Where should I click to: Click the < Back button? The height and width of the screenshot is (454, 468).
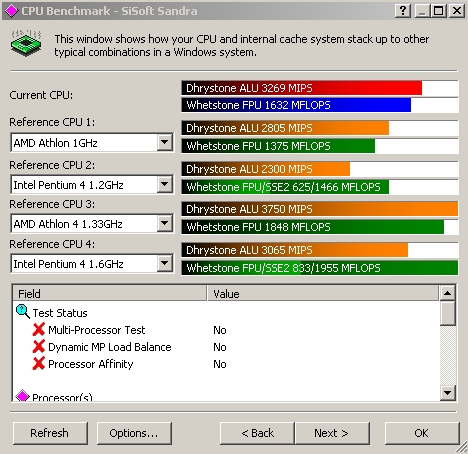(257, 433)
